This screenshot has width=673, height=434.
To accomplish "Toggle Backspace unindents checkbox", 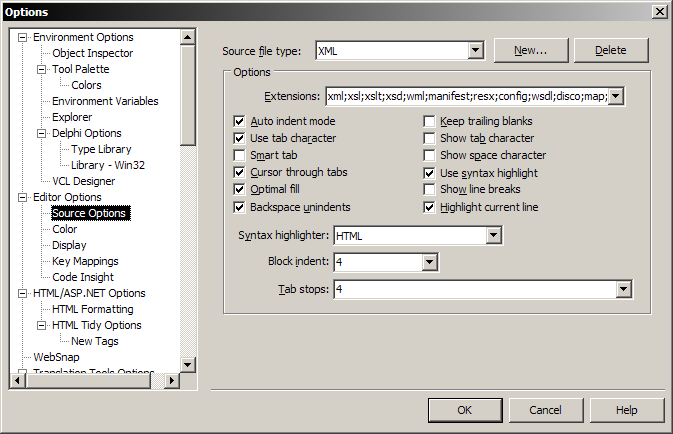I will (x=239, y=207).
